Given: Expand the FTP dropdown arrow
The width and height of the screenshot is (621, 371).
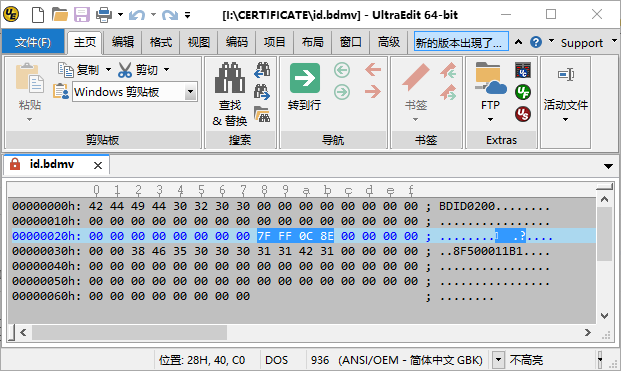Looking at the screenshot, I should (x=490, y=119).
